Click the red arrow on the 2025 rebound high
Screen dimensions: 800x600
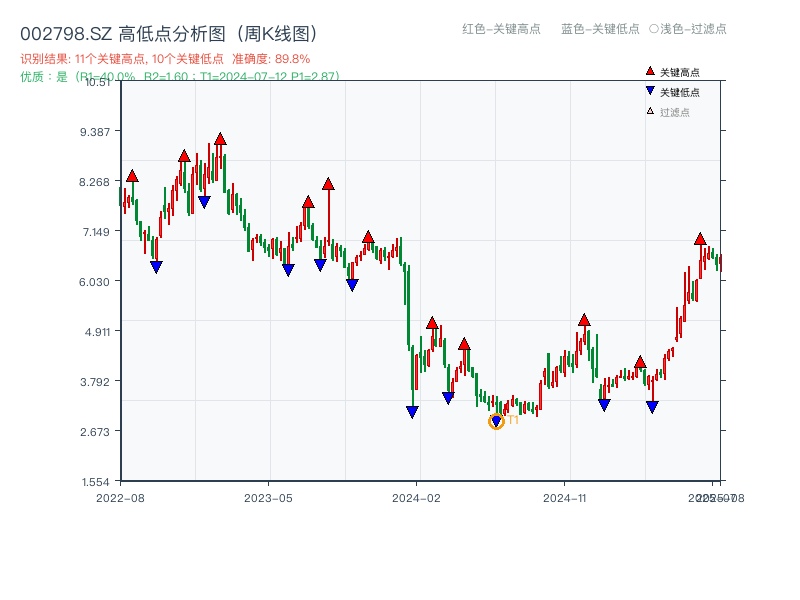pyautogui.click(x=699, y=237)
